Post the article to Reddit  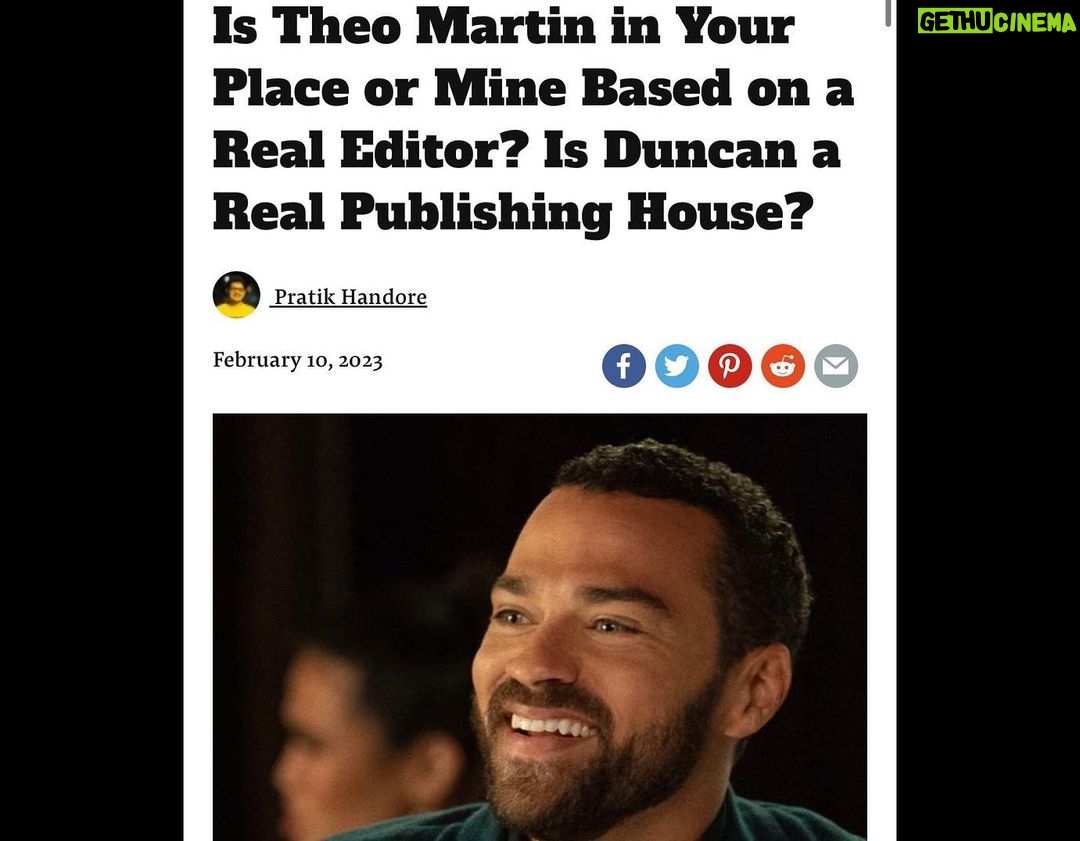782,366
